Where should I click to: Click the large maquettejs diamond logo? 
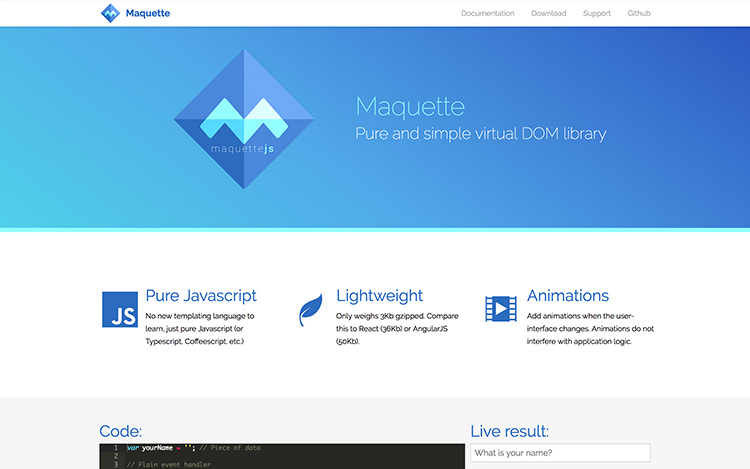click(244, 119)
